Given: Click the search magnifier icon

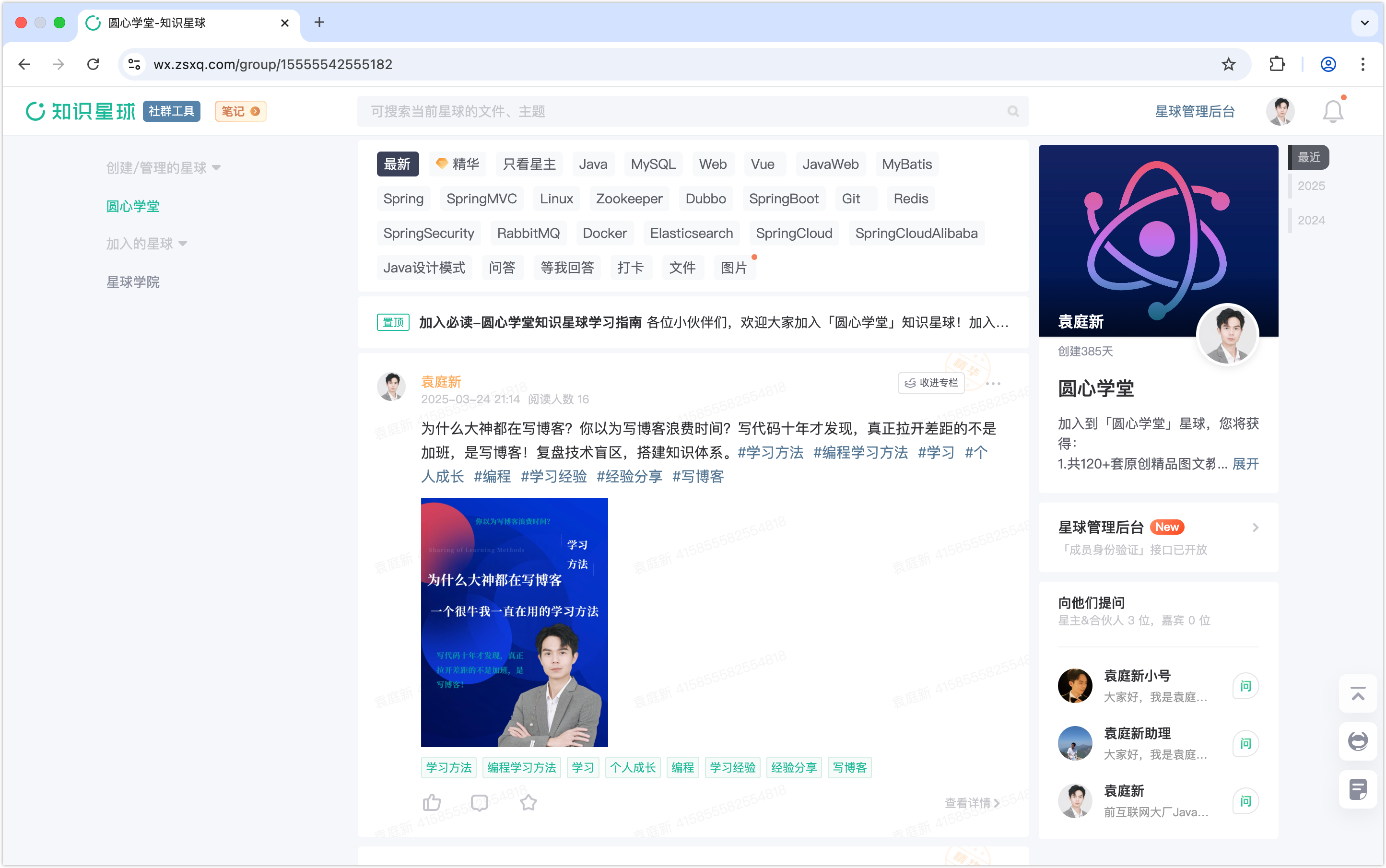Looking at the screenshot, I should (x=1013, y=111).
